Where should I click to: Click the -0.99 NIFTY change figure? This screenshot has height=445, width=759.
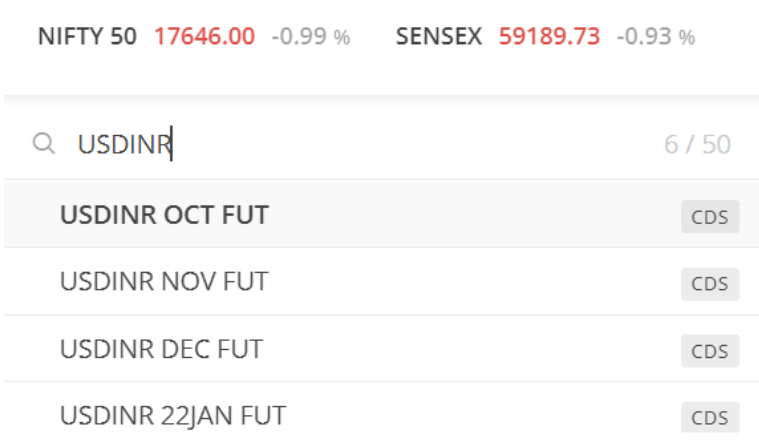(x=299, y=36)
